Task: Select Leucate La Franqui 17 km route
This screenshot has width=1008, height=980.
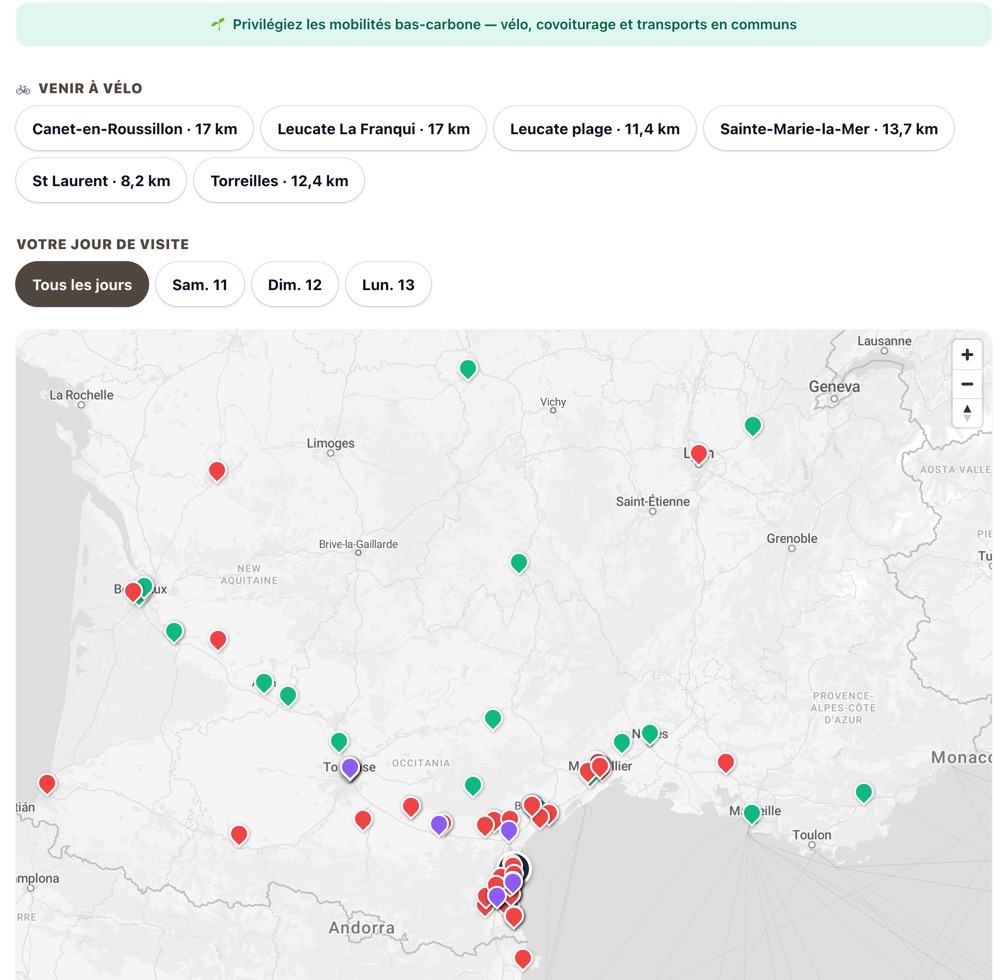Action: coord(374,129)
